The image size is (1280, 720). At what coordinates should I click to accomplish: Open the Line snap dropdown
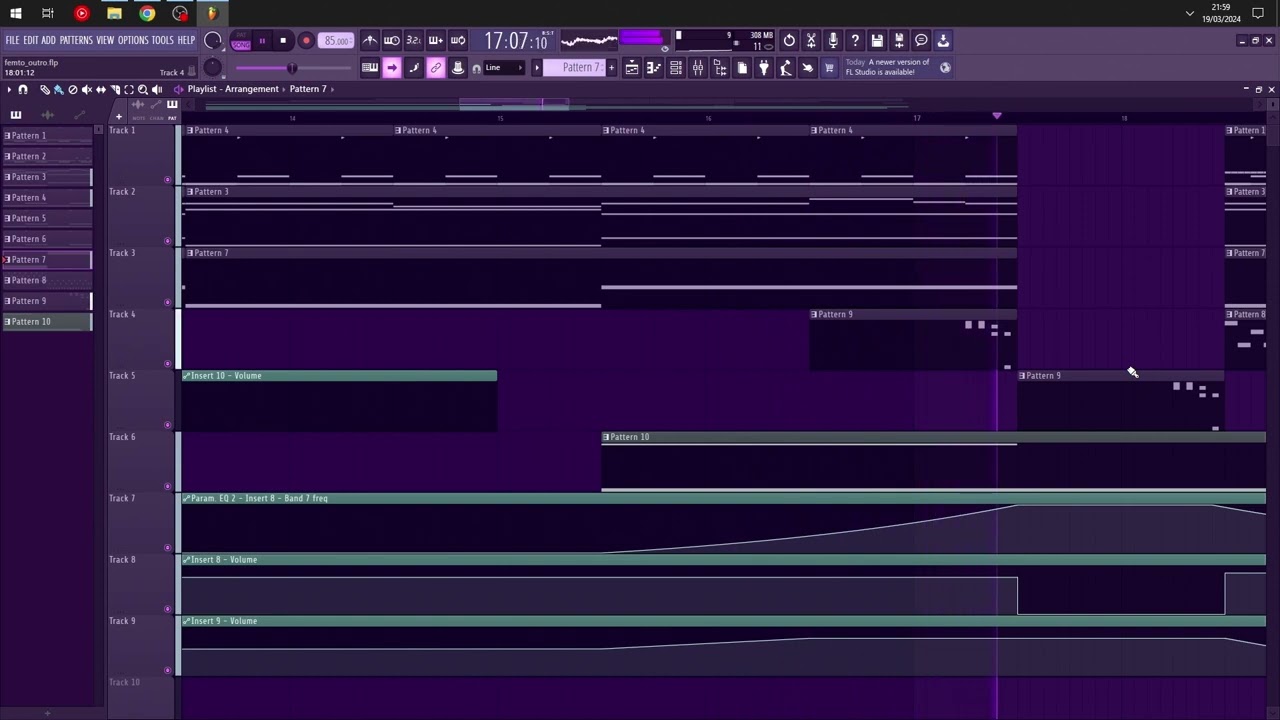coord(505,68)
